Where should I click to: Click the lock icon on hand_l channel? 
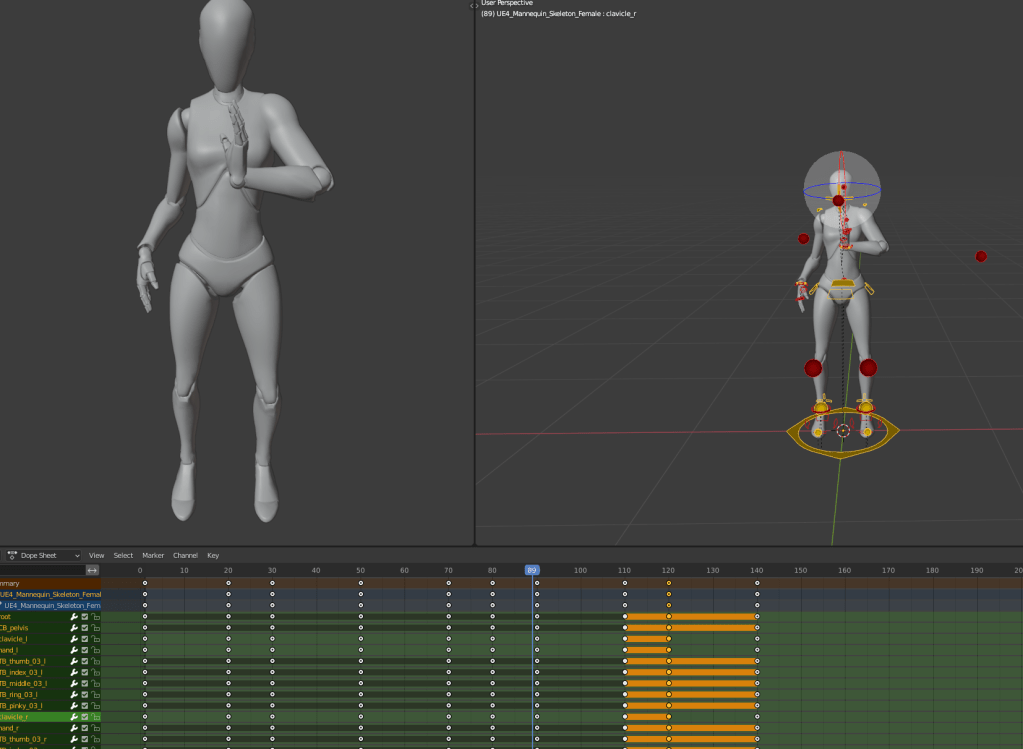(96, 650)
